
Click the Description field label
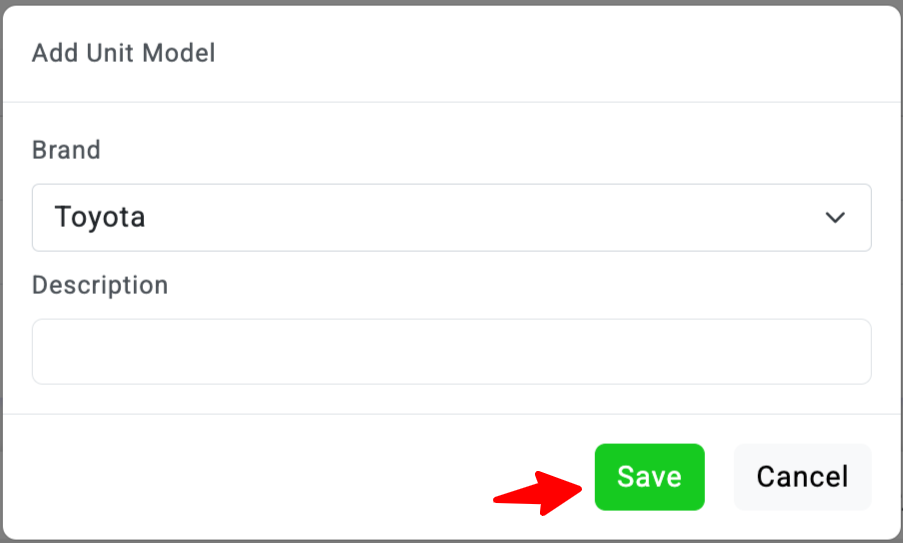click(100, 285)
